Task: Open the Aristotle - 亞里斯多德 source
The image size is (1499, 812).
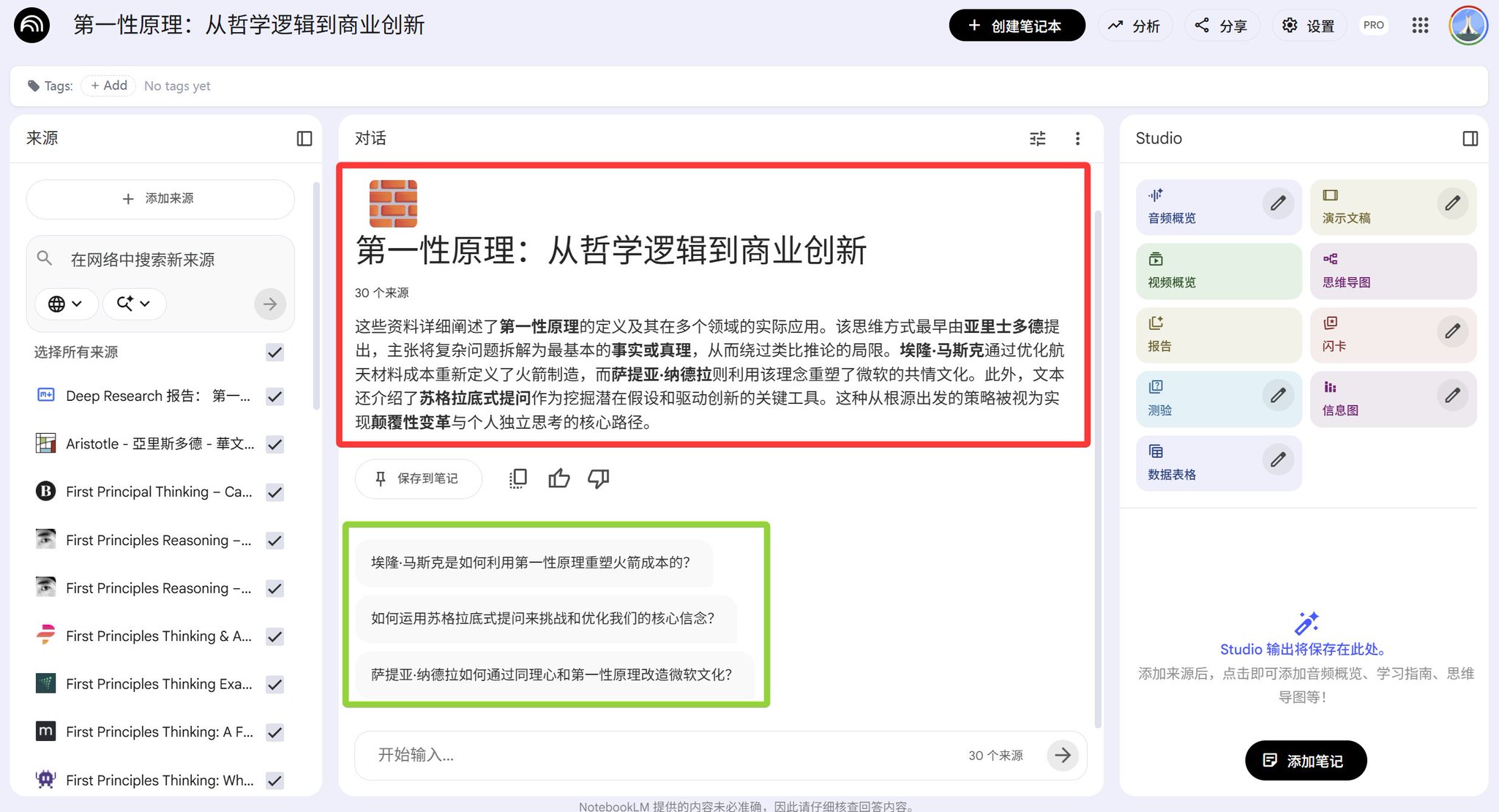Action: click(x=160, y=444)
